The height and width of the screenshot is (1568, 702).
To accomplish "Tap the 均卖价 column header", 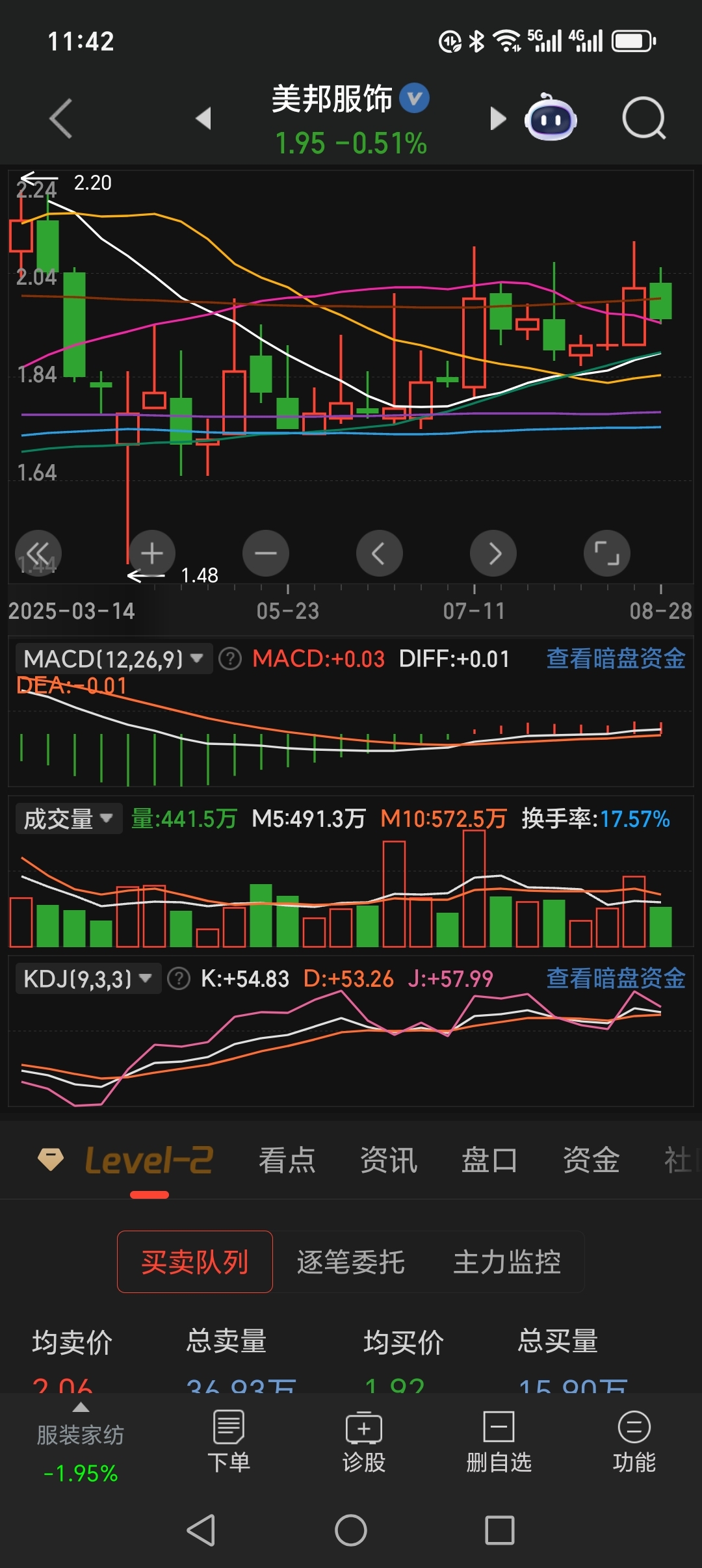I will coord(72,1342).
